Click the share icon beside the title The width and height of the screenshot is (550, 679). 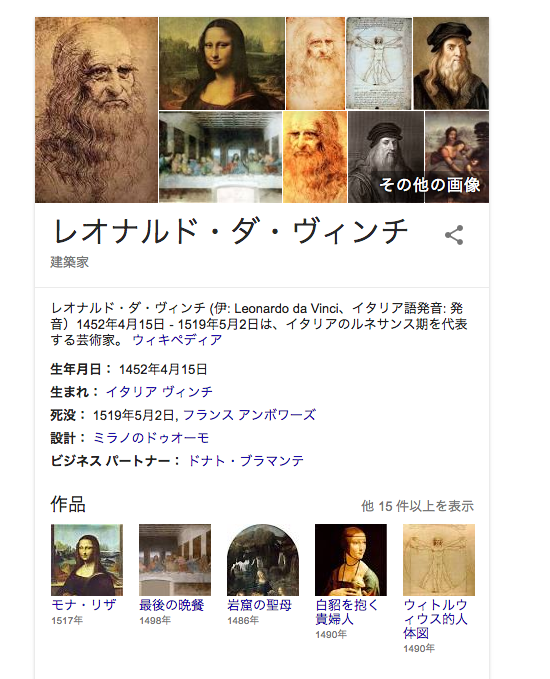click(454, 235)
